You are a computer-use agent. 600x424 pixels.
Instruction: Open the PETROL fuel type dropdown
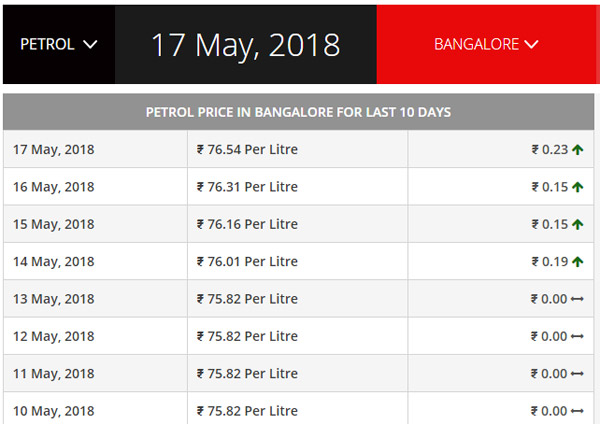58,44
